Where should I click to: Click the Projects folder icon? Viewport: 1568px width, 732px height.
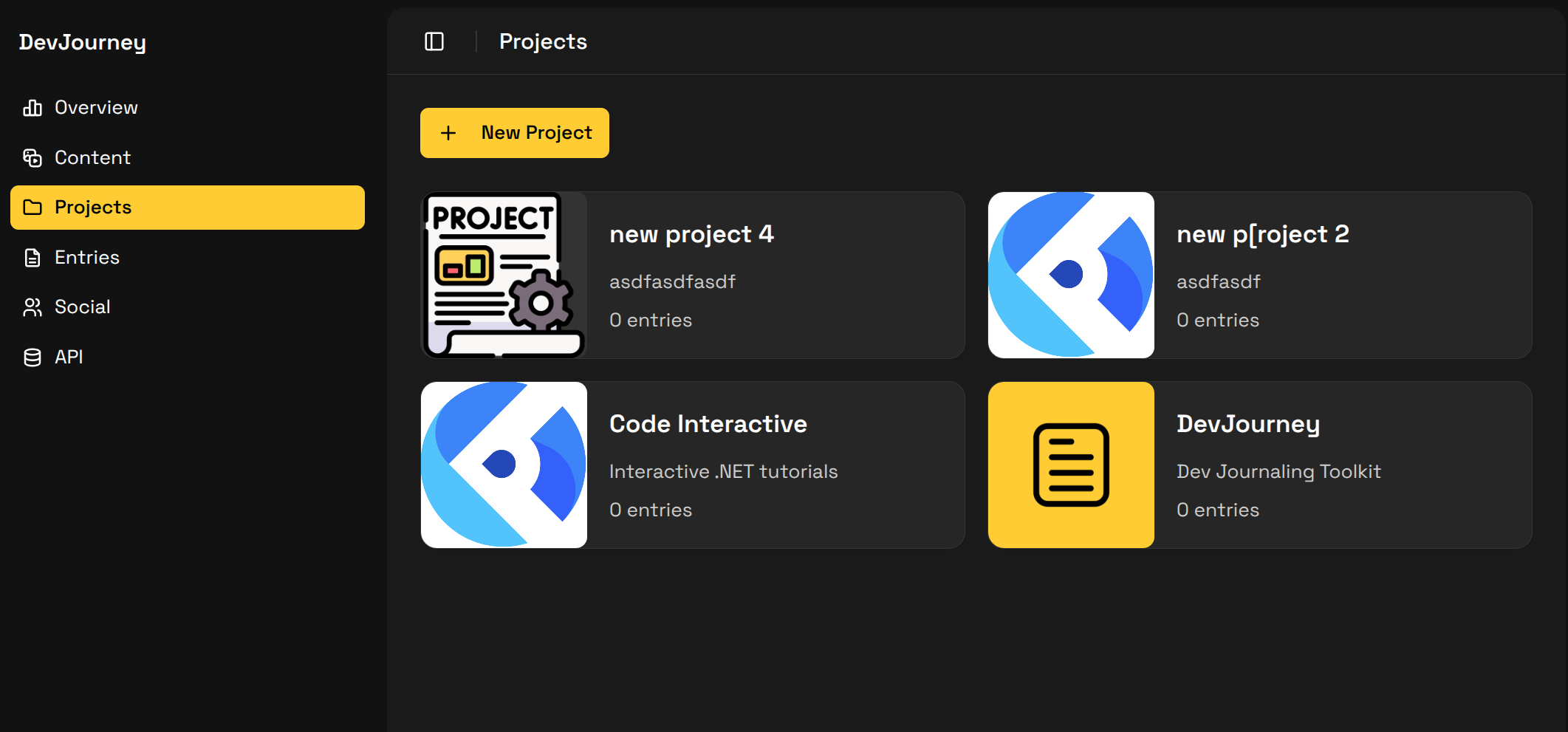coord(32,208)
